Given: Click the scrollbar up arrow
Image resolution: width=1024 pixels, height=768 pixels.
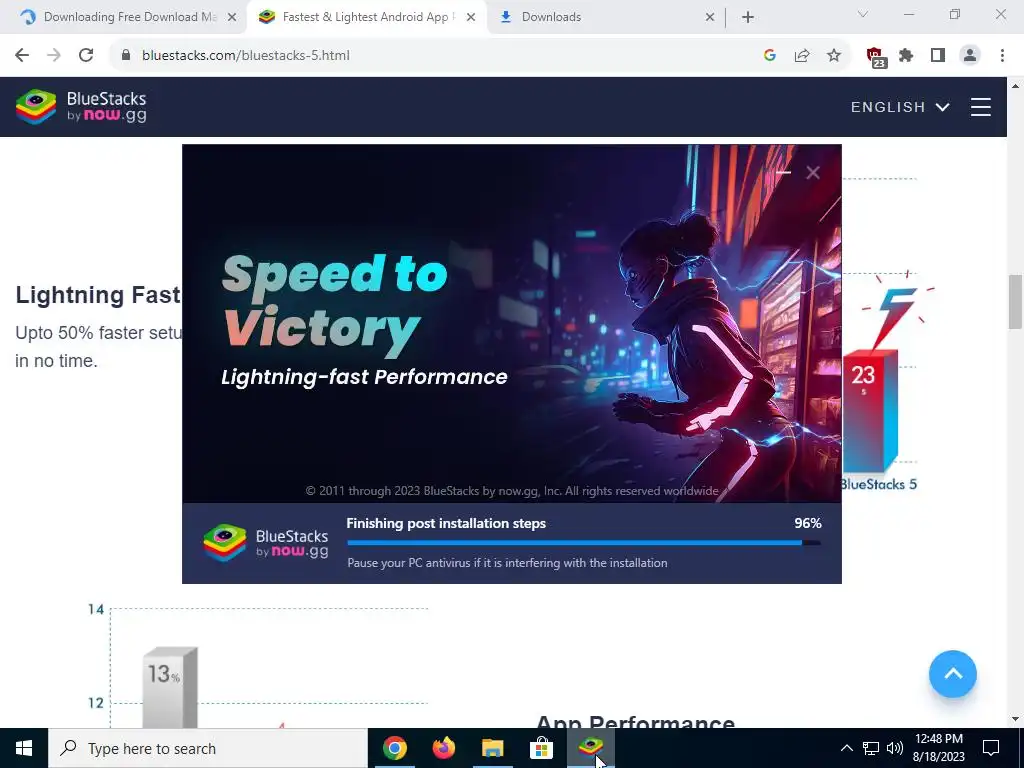Looking at the screenshot, I should pyautogui.click(x=1016, y=85).
